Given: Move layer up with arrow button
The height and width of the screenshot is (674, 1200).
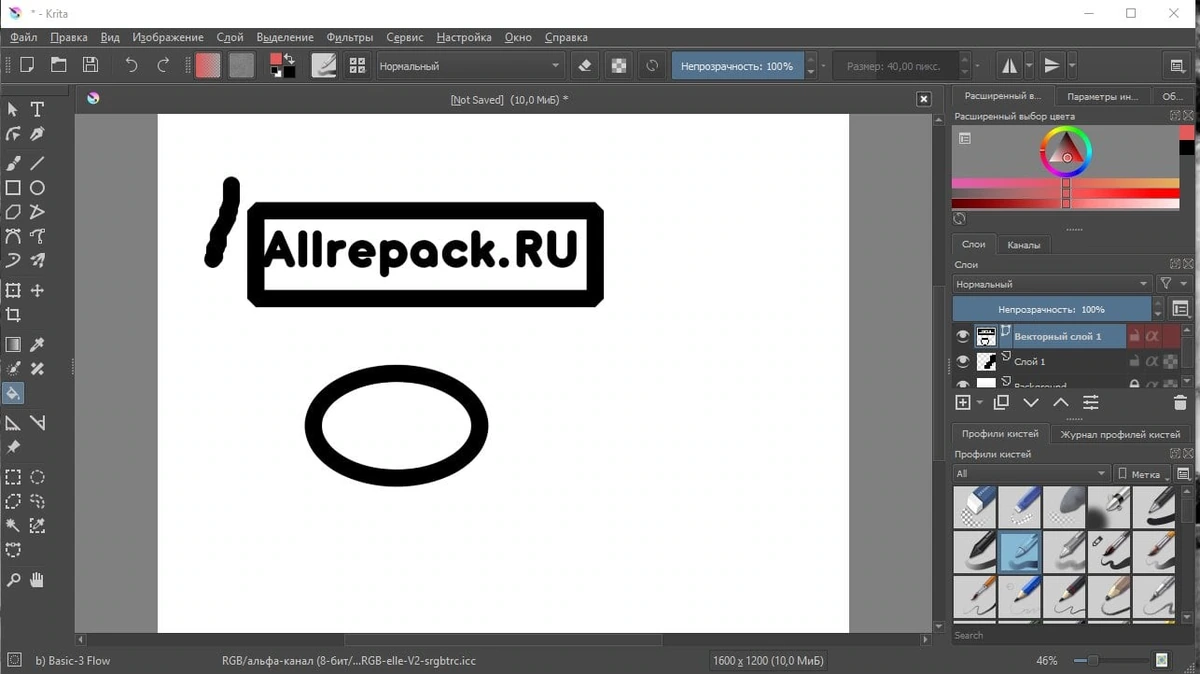Looking at the screenshot, I should point(1060,403).
